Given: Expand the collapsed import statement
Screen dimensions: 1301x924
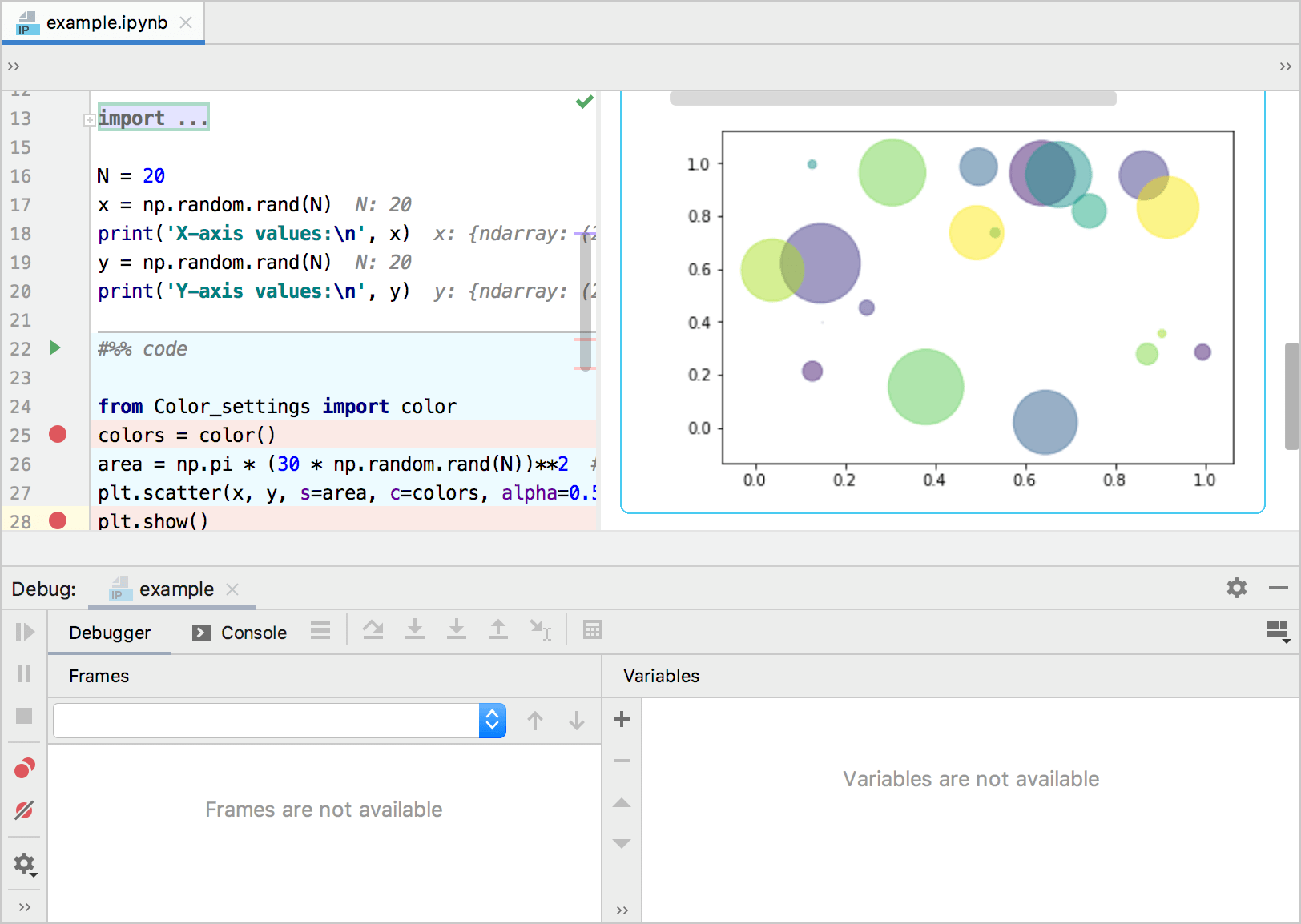Looking at the screenshot, I should (x=89, y=119).
